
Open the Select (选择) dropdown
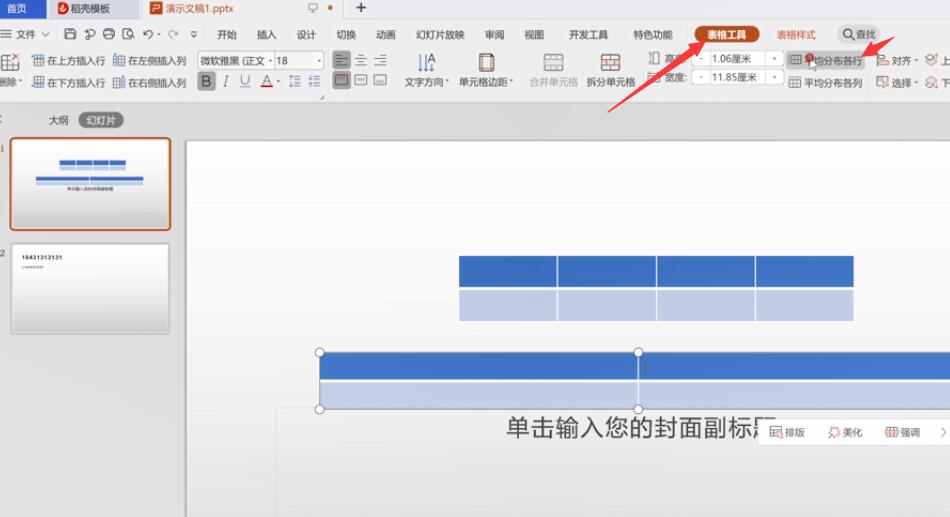click(897, 83)
